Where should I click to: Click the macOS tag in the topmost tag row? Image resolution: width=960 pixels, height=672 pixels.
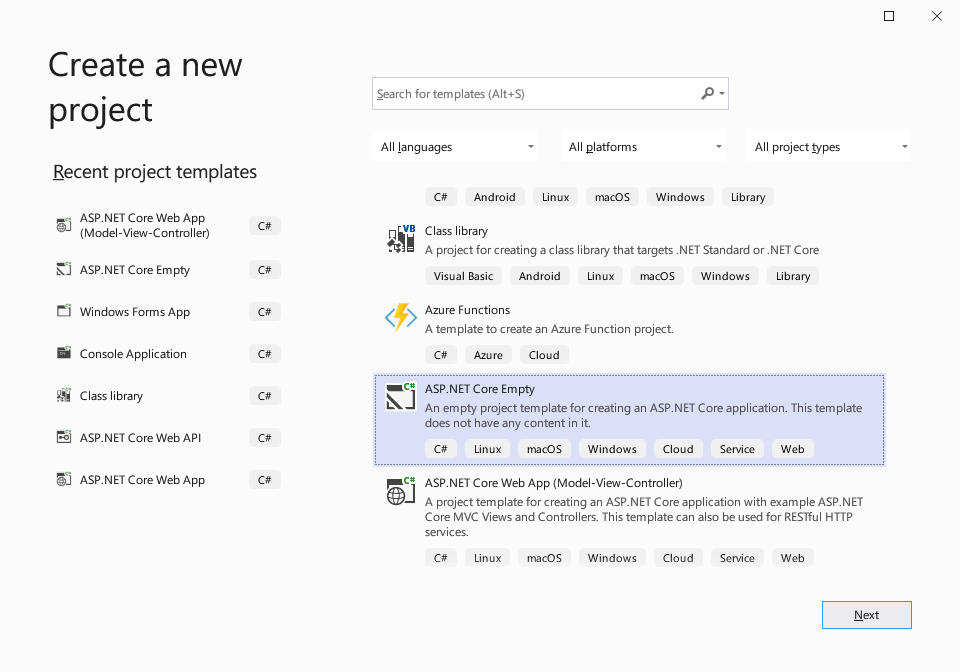tap(612, 197)
